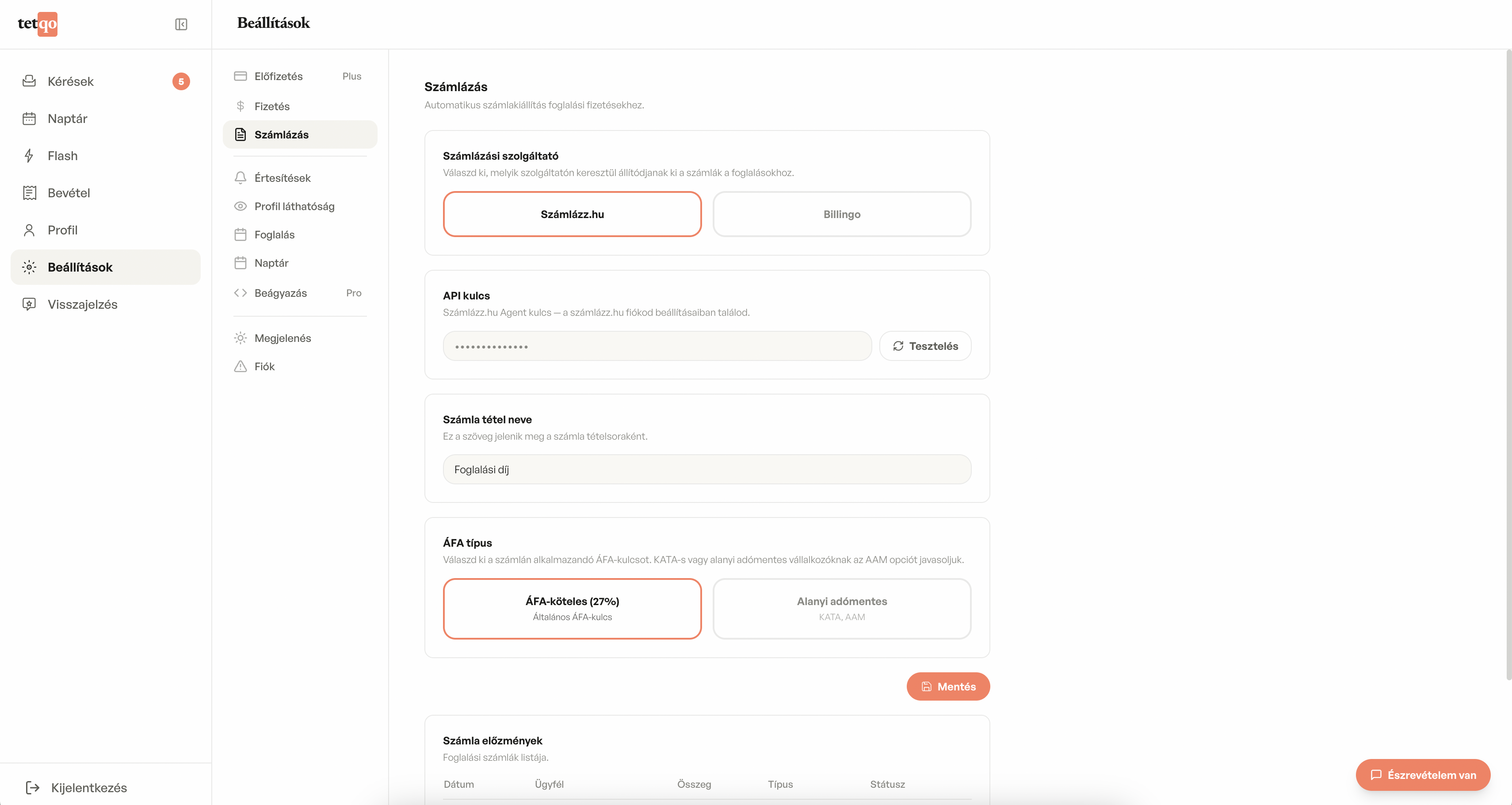1512x805 pixels.
Task: Open Kérések inbox icon in sidebar
Action: pos(29,81)
